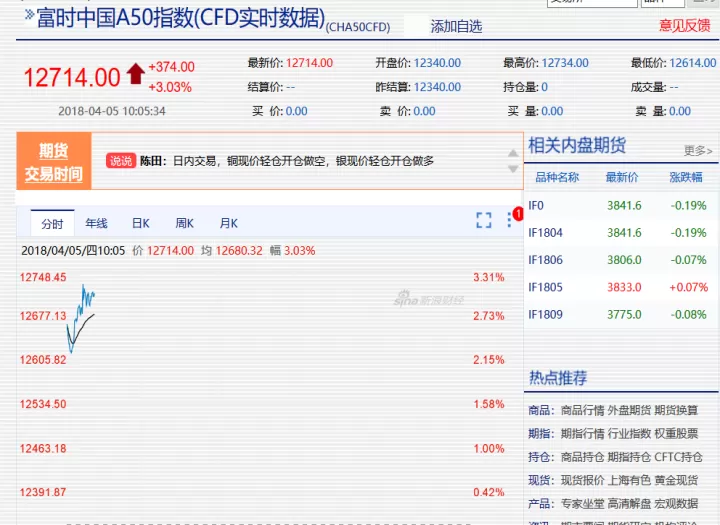The height and width of the screenshot is (525, 720).
Task: Open the IF0 futures row
Action: pyautogui.click(x=621, y=205)
